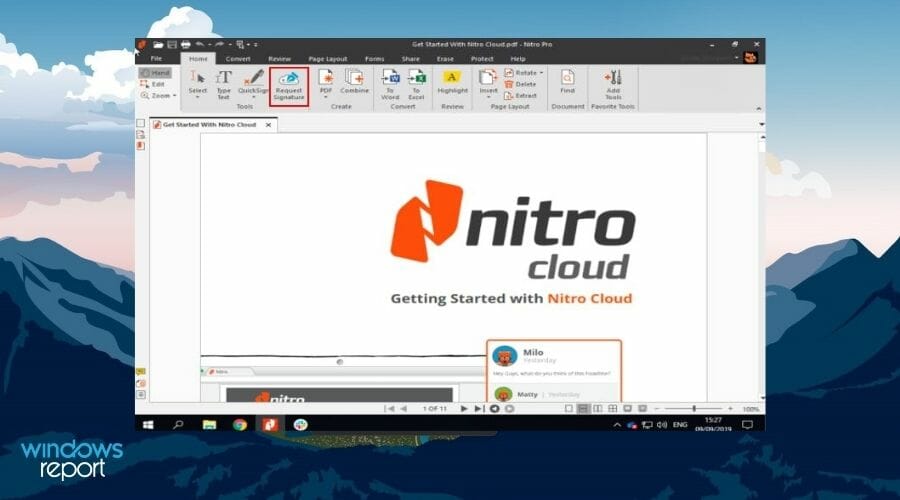This screenshot has height=500, width=900.
Task: Open the user account dropdown
Action: click(x=736, y=57)
